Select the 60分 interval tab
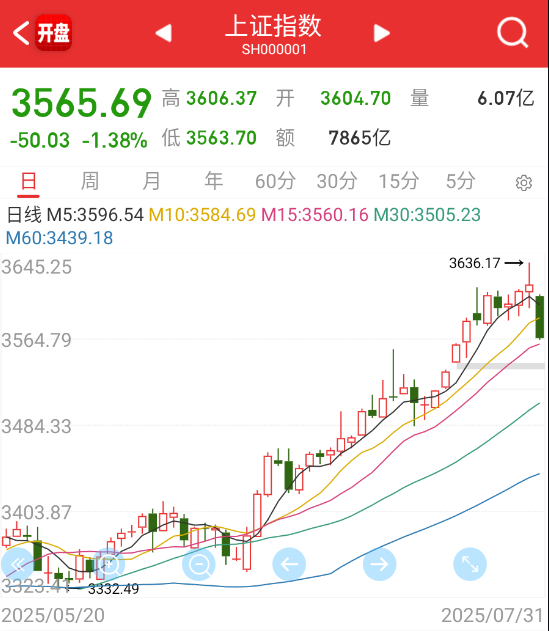 point(275,181)
